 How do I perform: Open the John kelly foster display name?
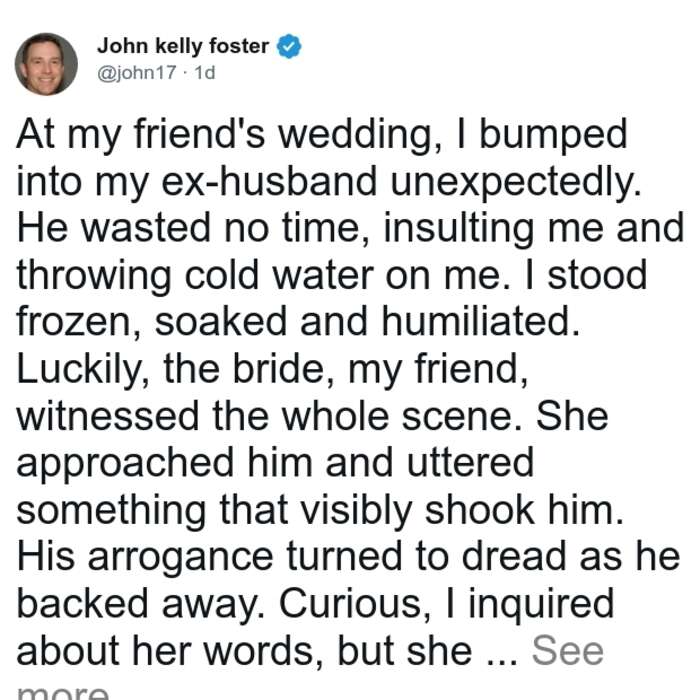183,46
